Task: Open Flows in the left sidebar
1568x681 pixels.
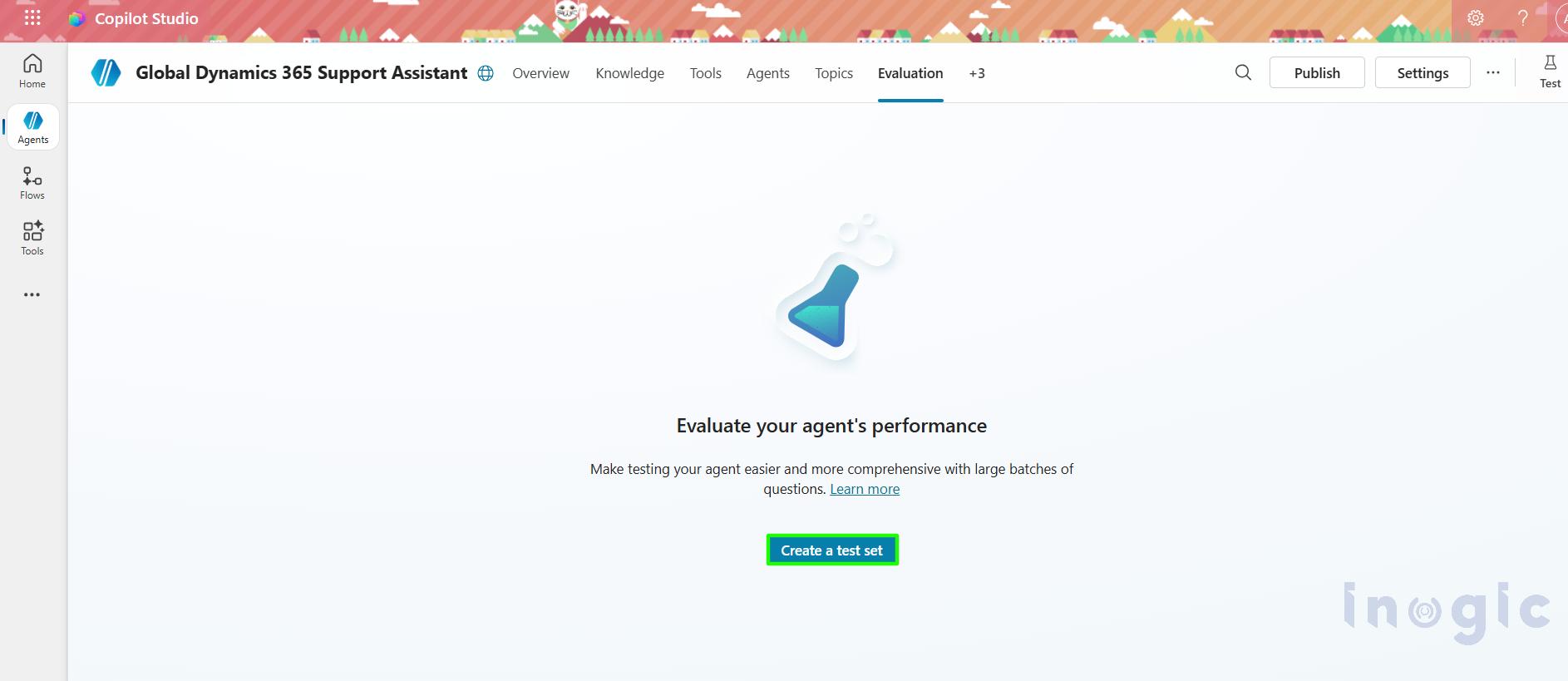Action: point(32,183)
